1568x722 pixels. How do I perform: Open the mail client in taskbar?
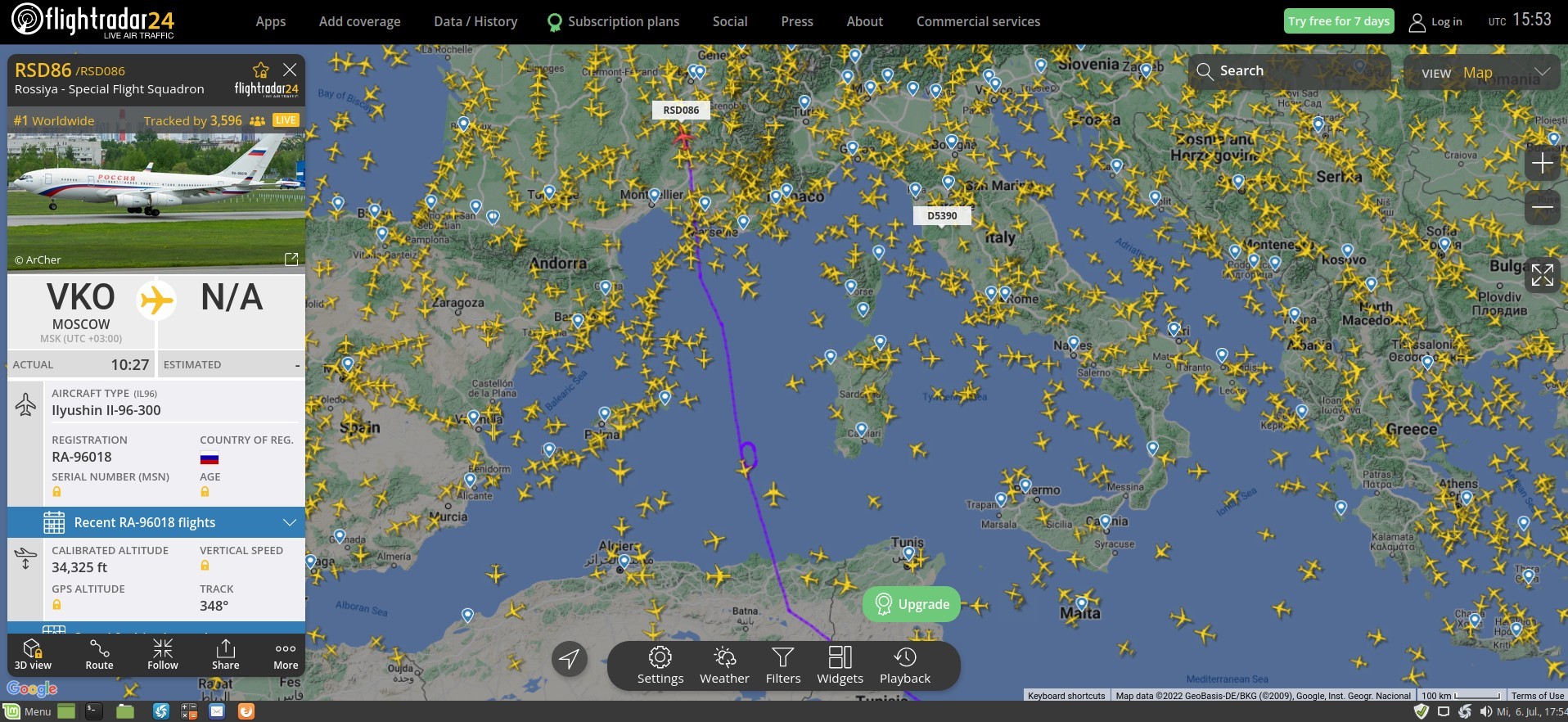pos(217,711)
